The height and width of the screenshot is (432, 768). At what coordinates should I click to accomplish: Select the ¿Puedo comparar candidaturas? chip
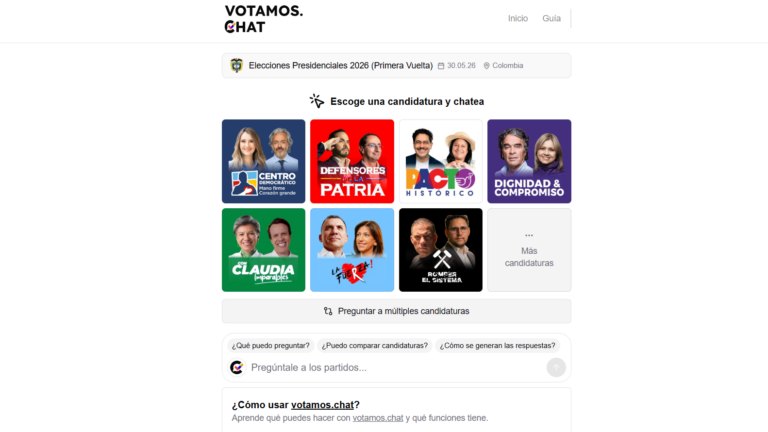(375, 345)
